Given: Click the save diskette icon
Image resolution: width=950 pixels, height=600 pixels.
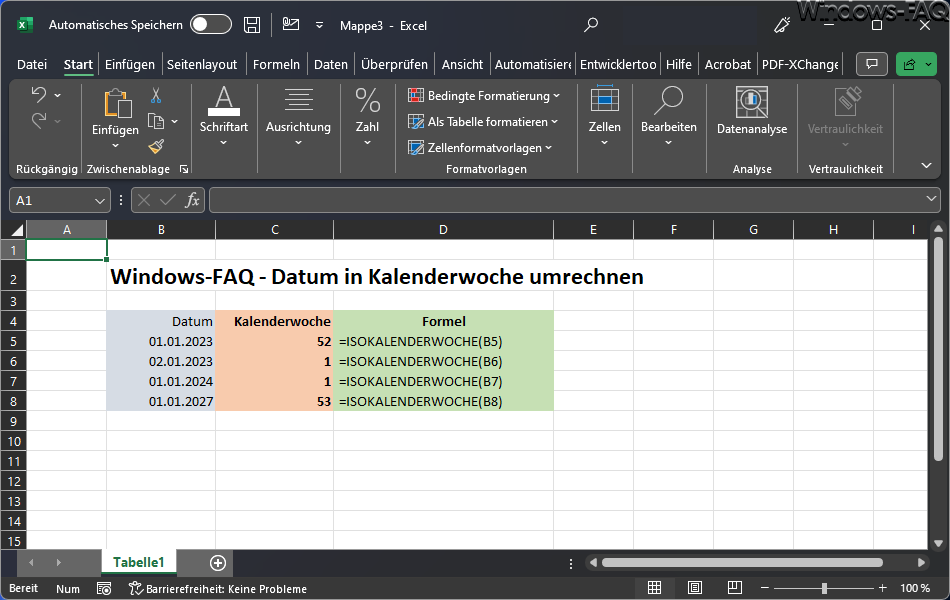Looking at the screenshot, I should [252, 25].
